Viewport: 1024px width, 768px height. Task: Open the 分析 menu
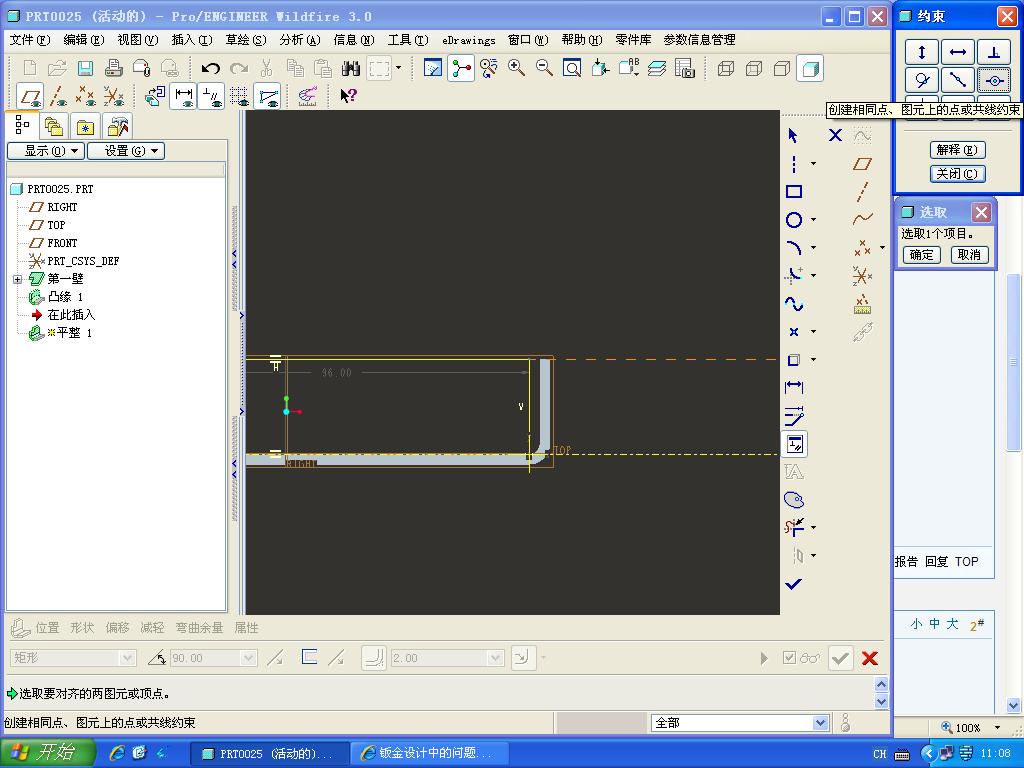click(x=300, y=40)
